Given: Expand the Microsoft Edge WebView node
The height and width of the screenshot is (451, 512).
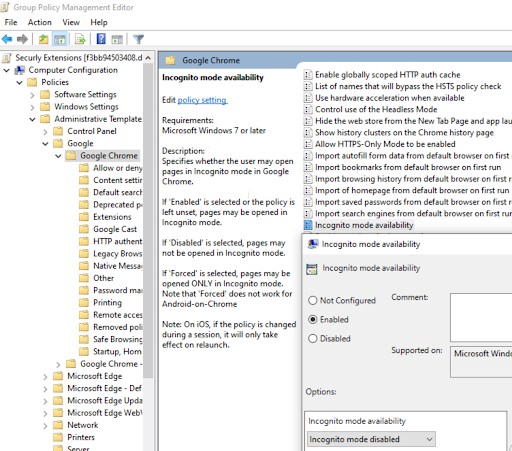Looking at the screenshot, I should 45,413.
